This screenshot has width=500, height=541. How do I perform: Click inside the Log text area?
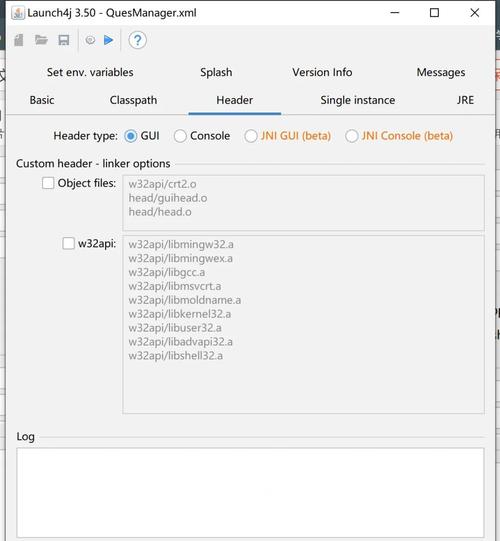[x=250, y=493]
